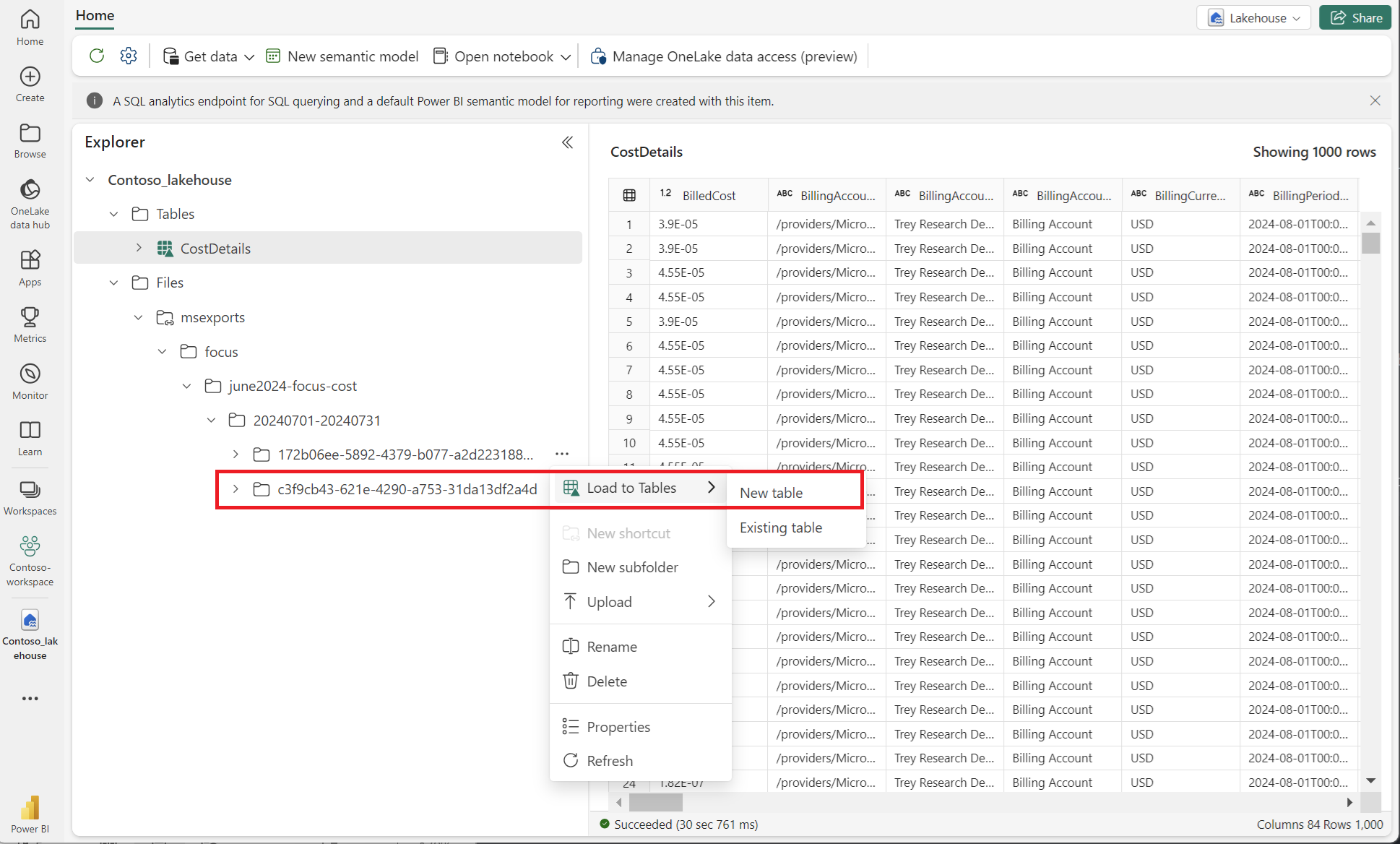Collapse the Explorer pane with double chevron
1400x844 pixels.
(568, 142)
